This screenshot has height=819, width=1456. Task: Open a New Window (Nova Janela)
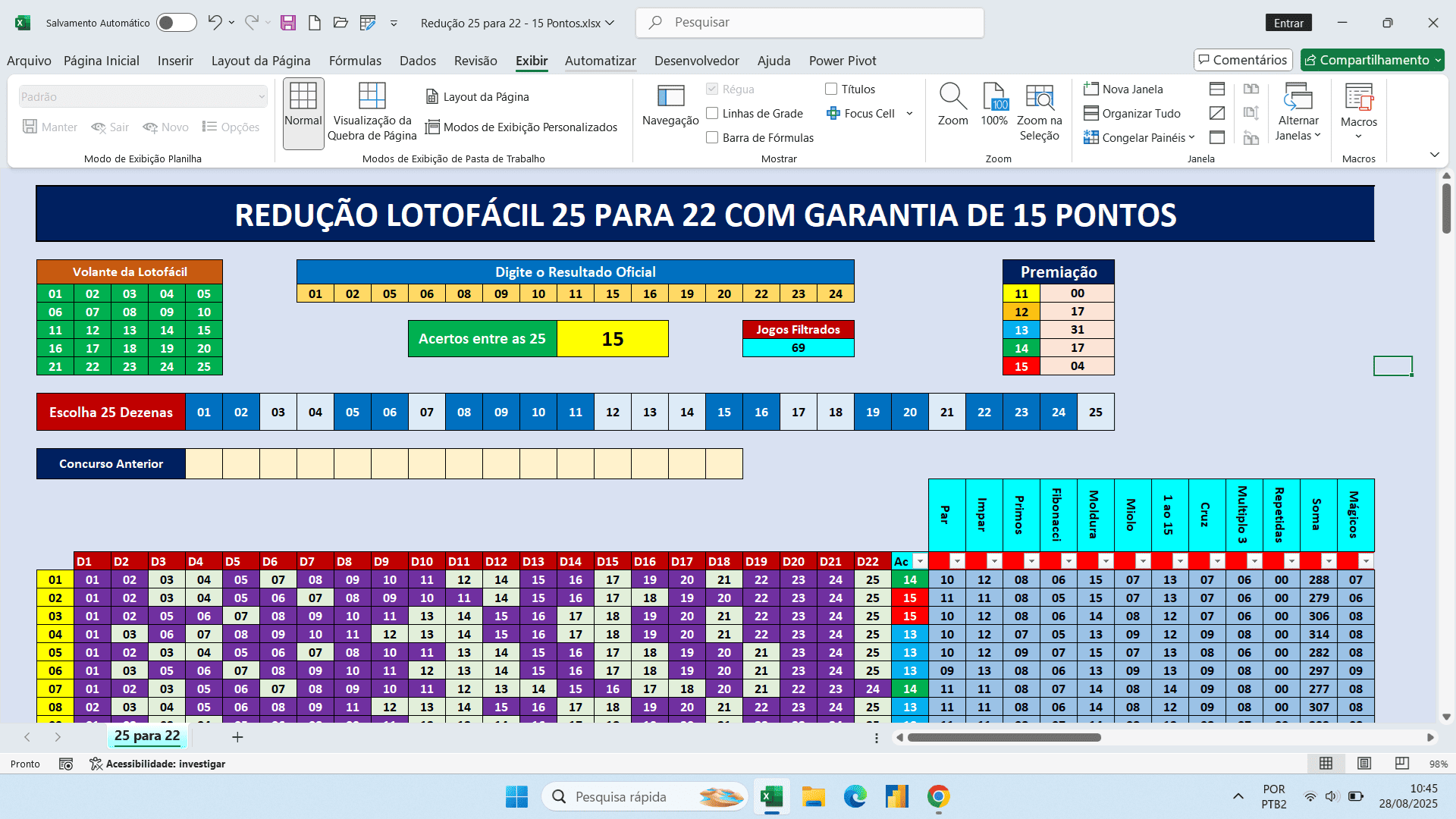(1123, 89)
